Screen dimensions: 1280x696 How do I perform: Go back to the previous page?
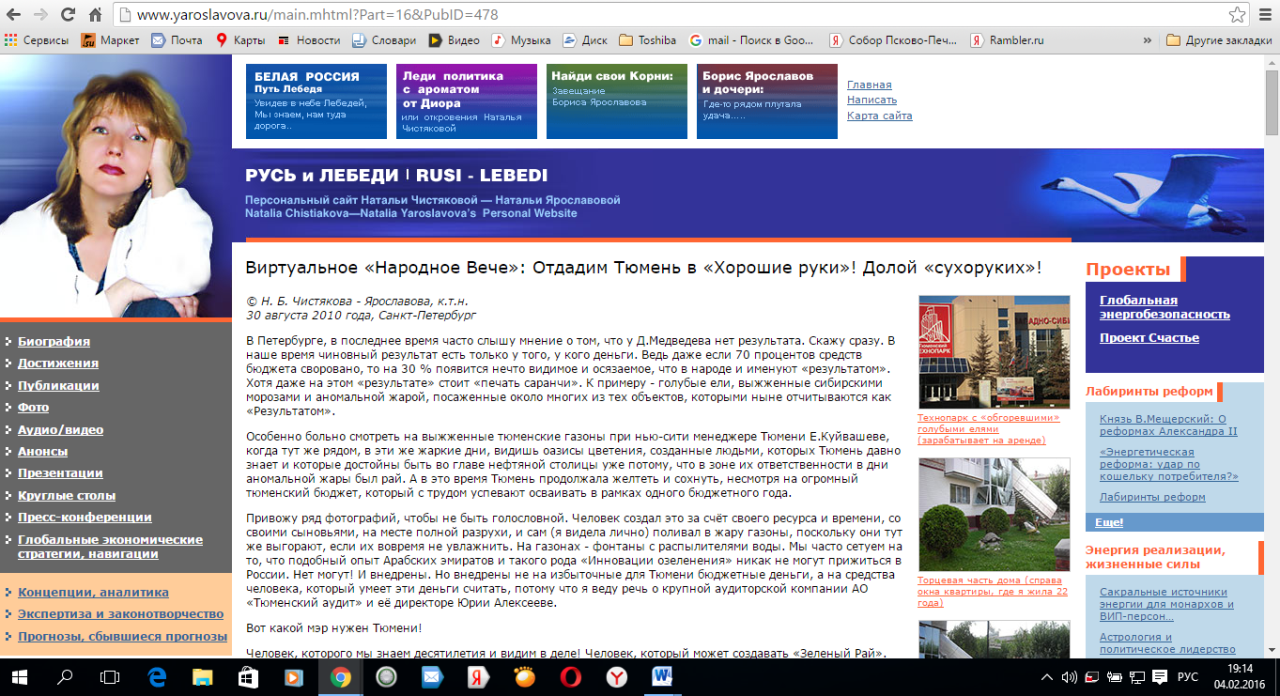tap(15, 15)
